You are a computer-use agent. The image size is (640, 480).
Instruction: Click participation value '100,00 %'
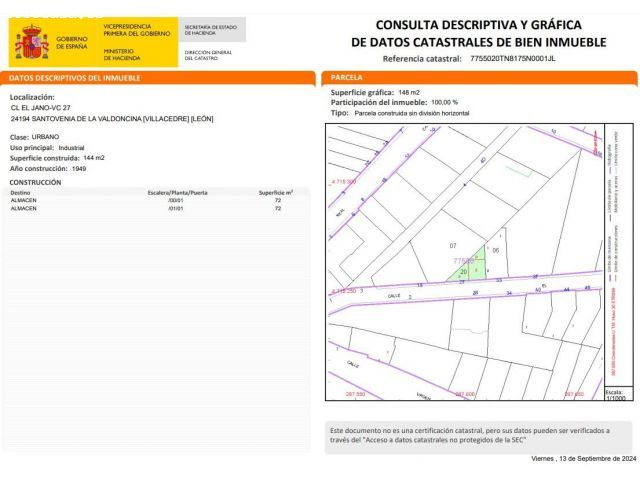click(444, 102)
